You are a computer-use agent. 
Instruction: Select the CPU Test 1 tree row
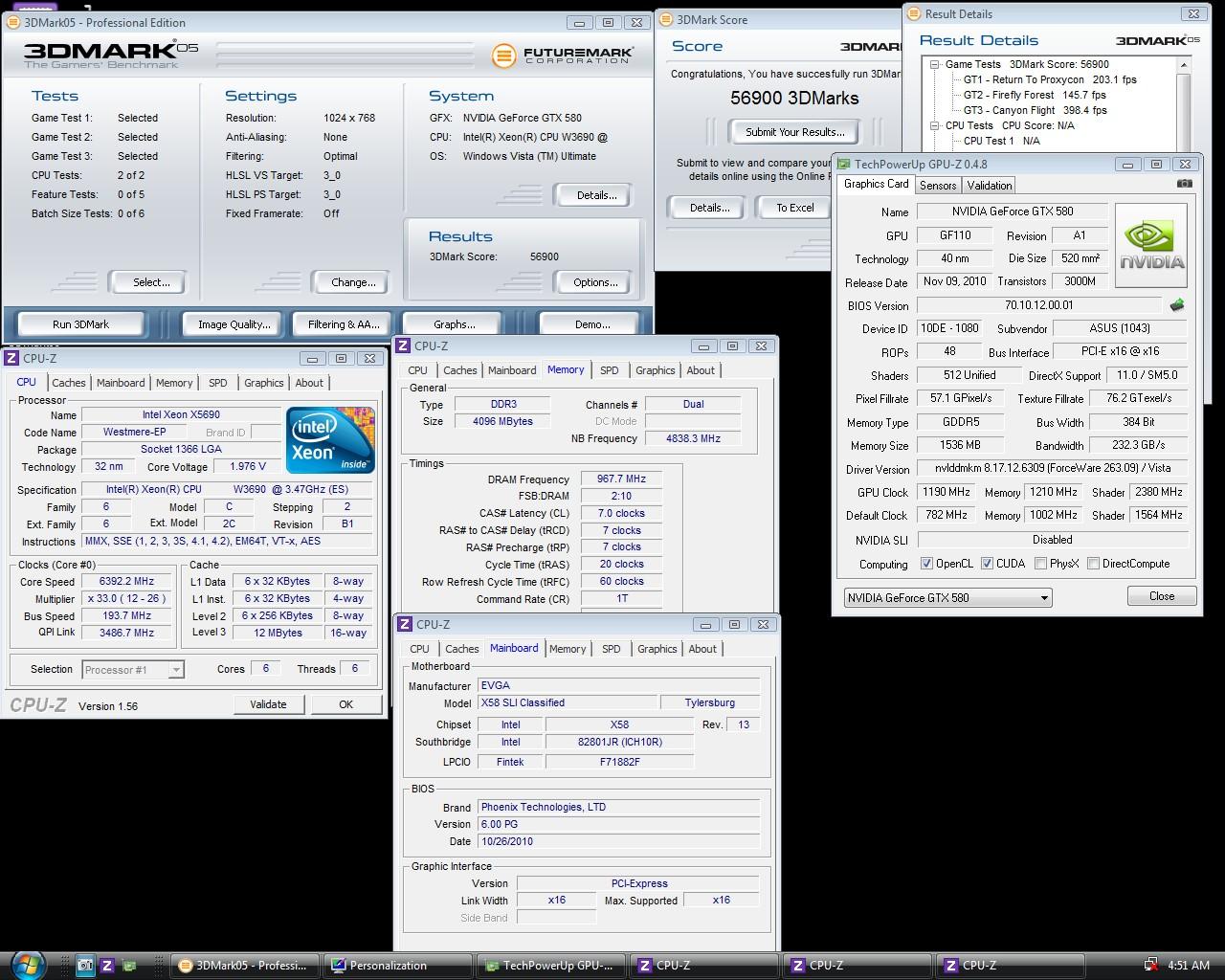tap(1001, 141)
